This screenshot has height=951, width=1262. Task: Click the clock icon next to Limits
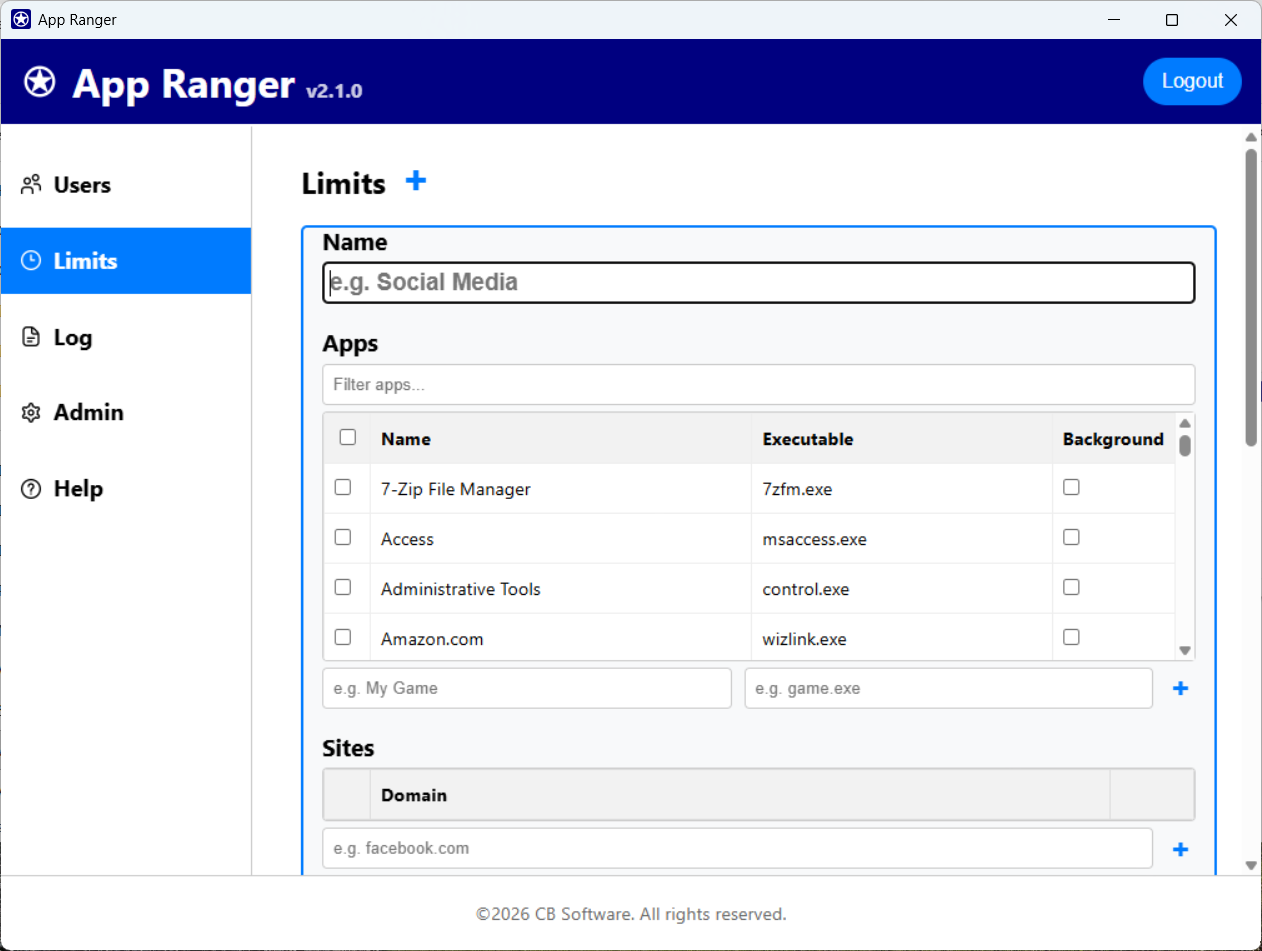pyautogui.click(x=30, y=260)
